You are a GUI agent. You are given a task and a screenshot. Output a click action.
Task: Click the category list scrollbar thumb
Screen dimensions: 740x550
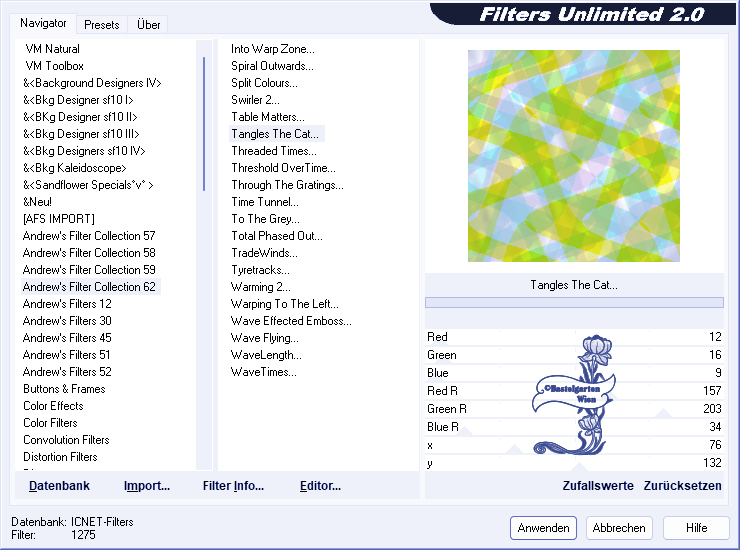(204, 124)
